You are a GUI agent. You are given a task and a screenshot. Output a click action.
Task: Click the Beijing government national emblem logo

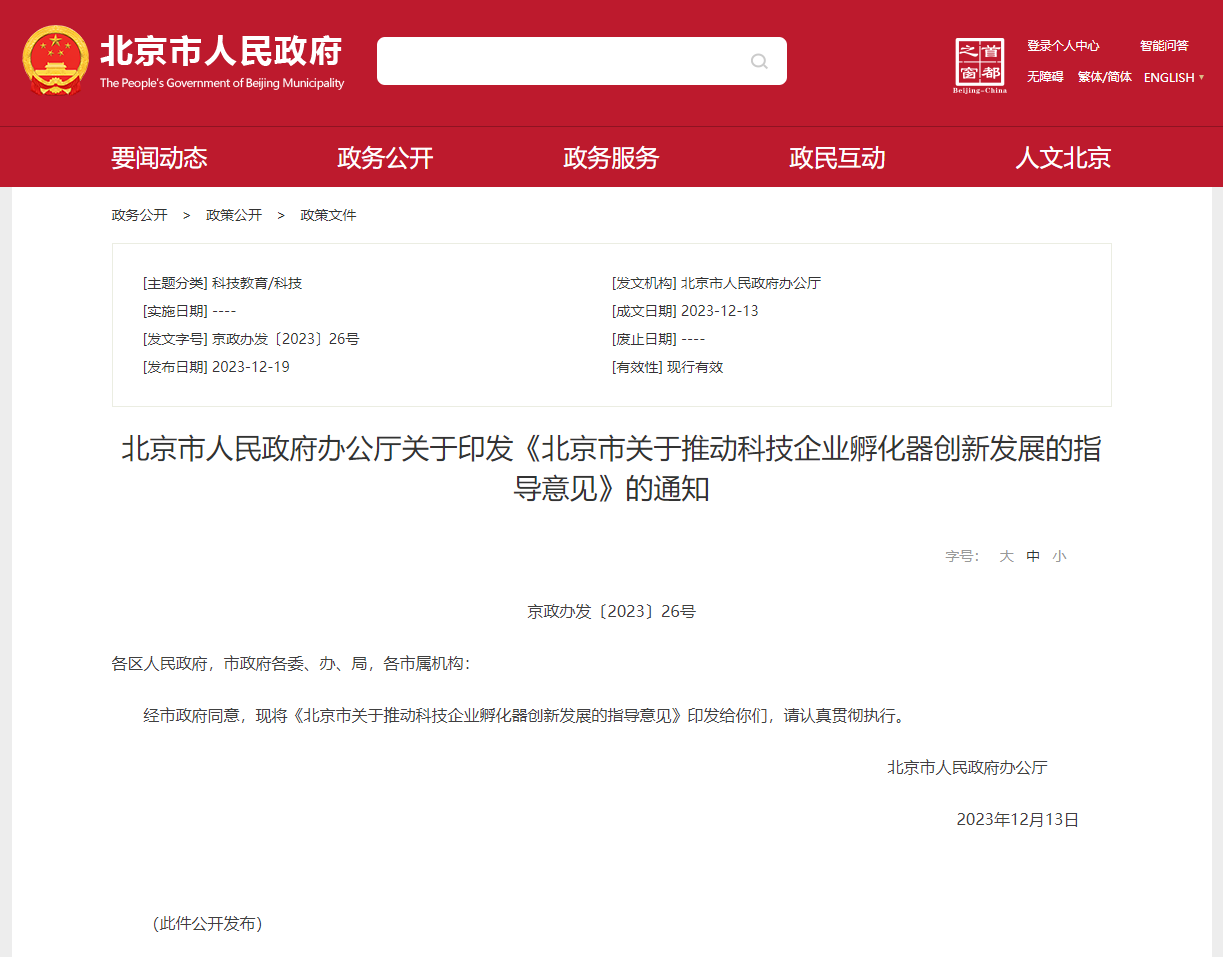56,60
